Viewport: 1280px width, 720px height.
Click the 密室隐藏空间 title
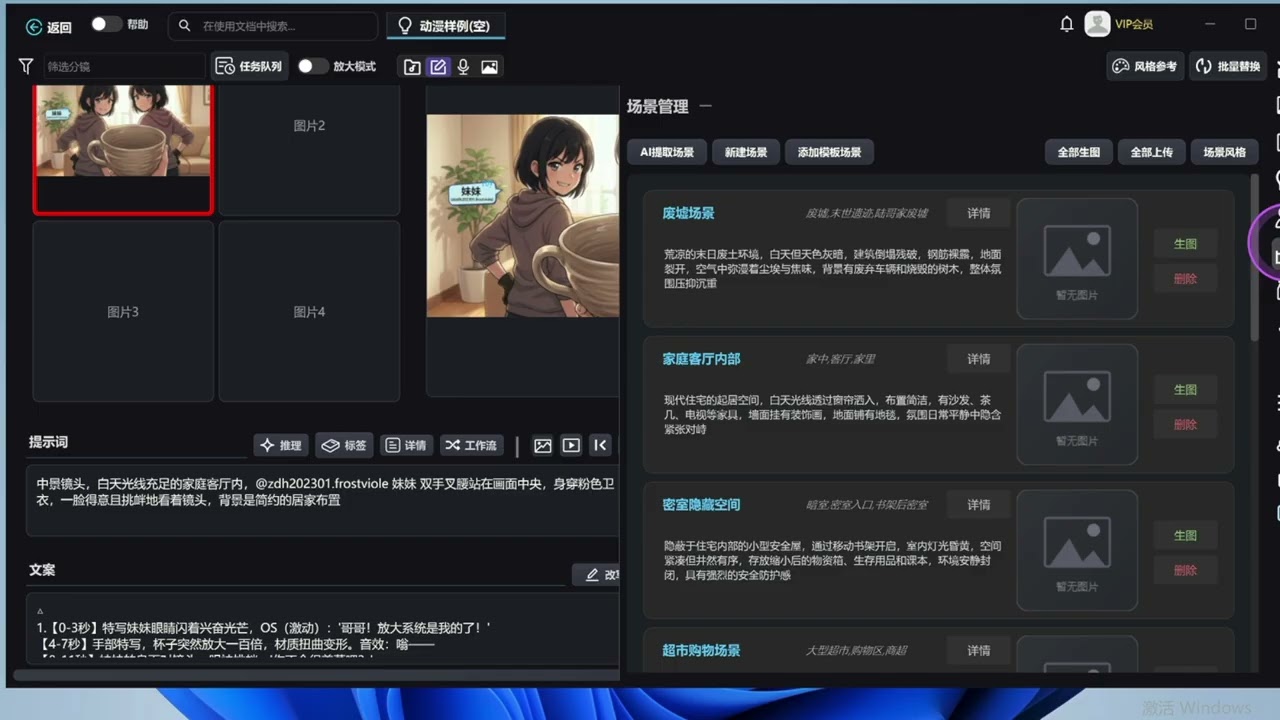(x=701, y=505)
